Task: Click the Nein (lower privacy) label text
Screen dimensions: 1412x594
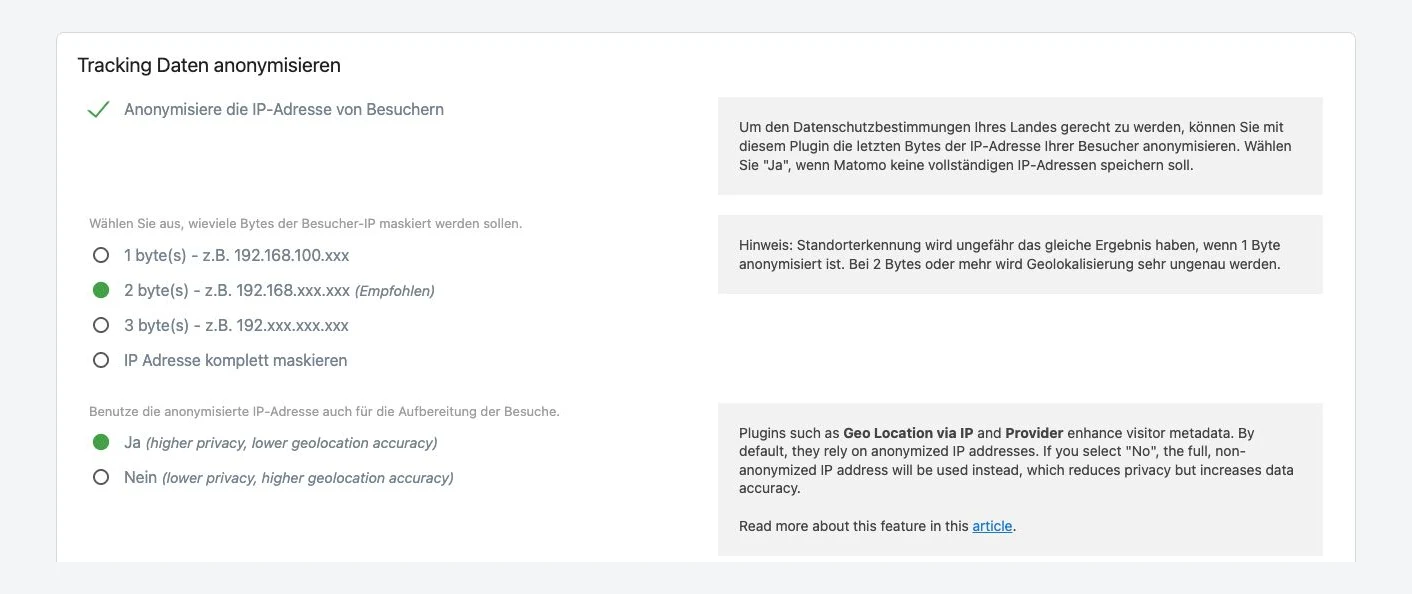Action: click(x=289, y=477)
